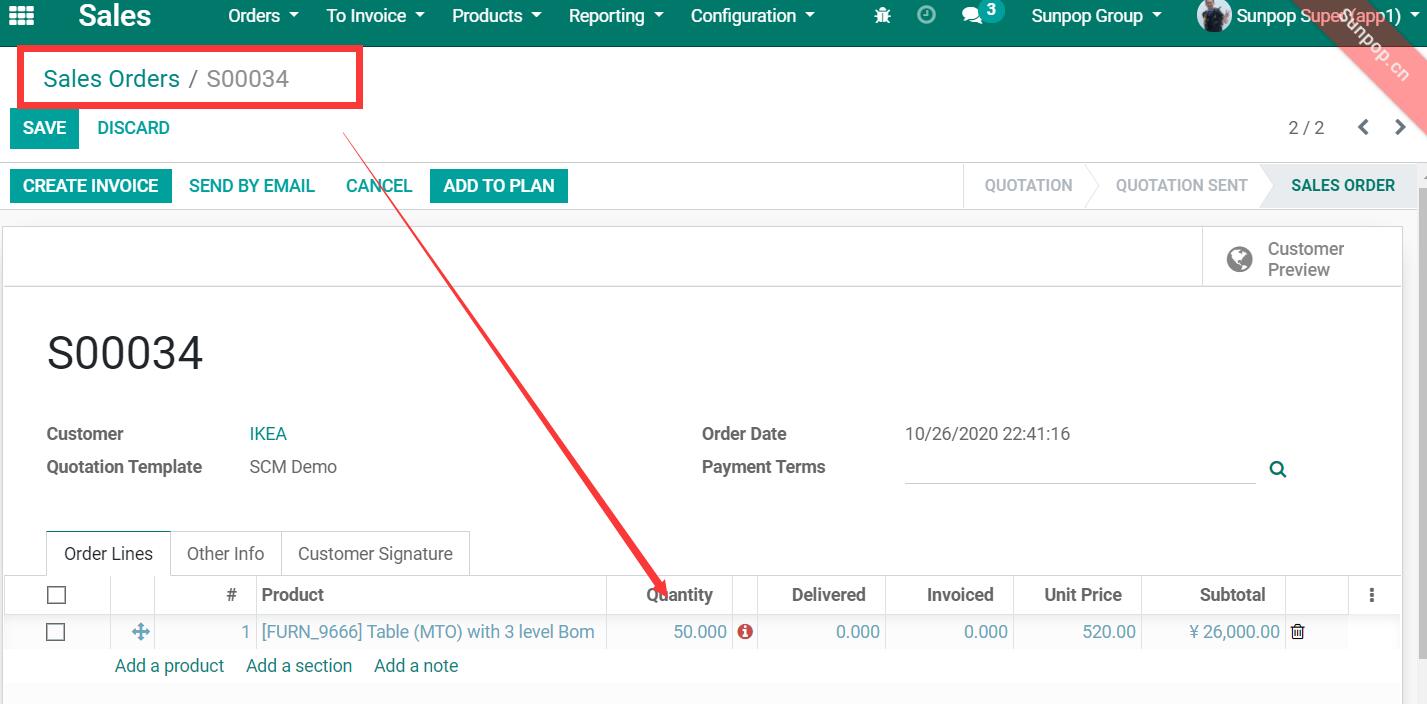The width and height of the screenshot is (1427, 704).
Task: Switch to the Customer Signature tab
Action: tap(375, 553)
